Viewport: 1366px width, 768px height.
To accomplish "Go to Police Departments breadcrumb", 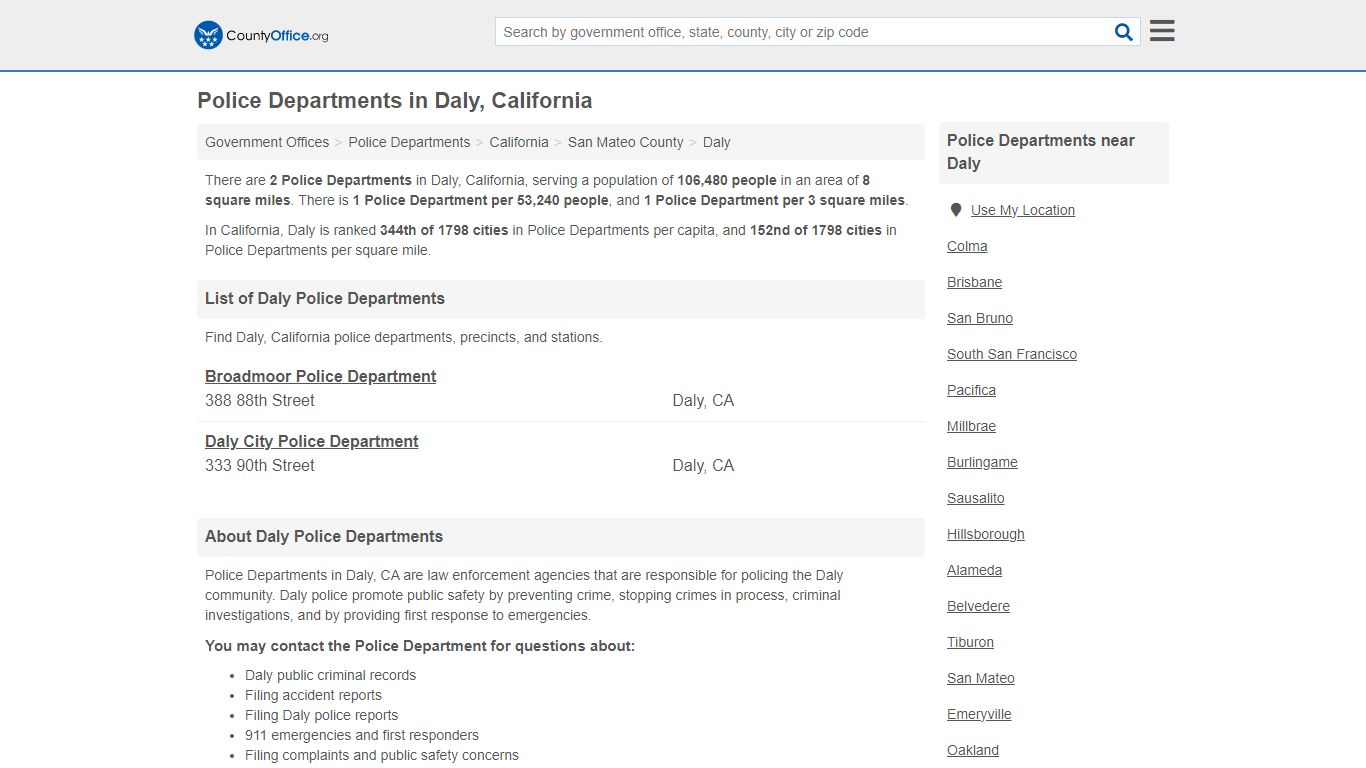I will [409, 142].
